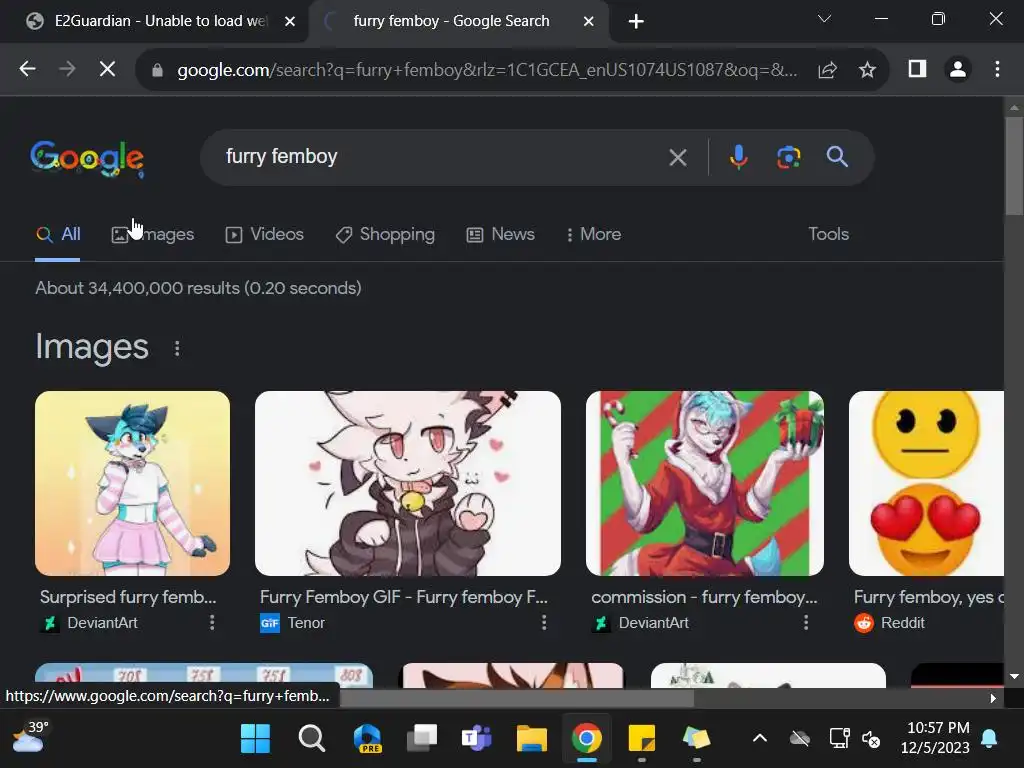Start voice search with the microphone
The height and width of the screenshot is (768, 1024).
pyautogui.click(x=739, y=157)
